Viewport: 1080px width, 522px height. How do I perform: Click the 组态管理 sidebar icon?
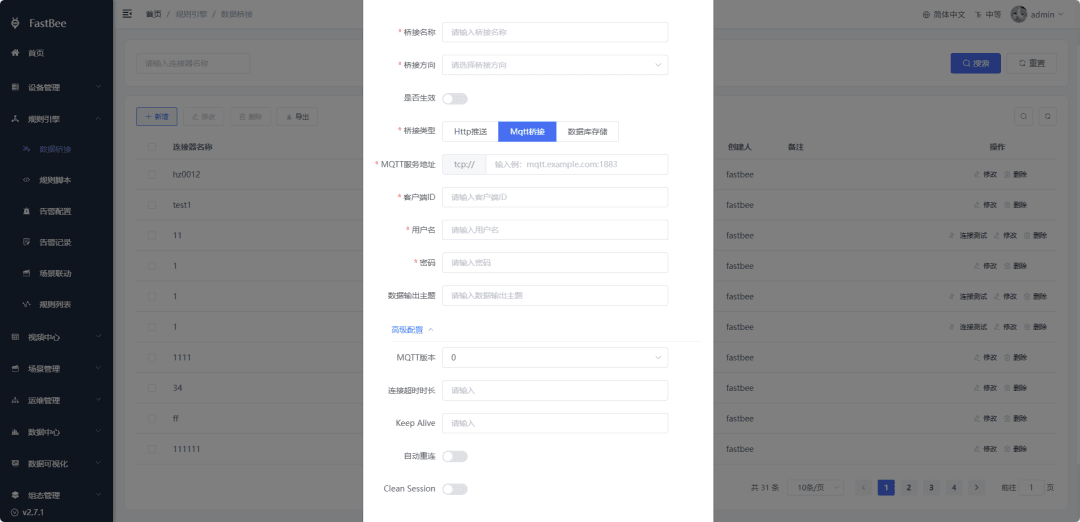pos(15,495)
